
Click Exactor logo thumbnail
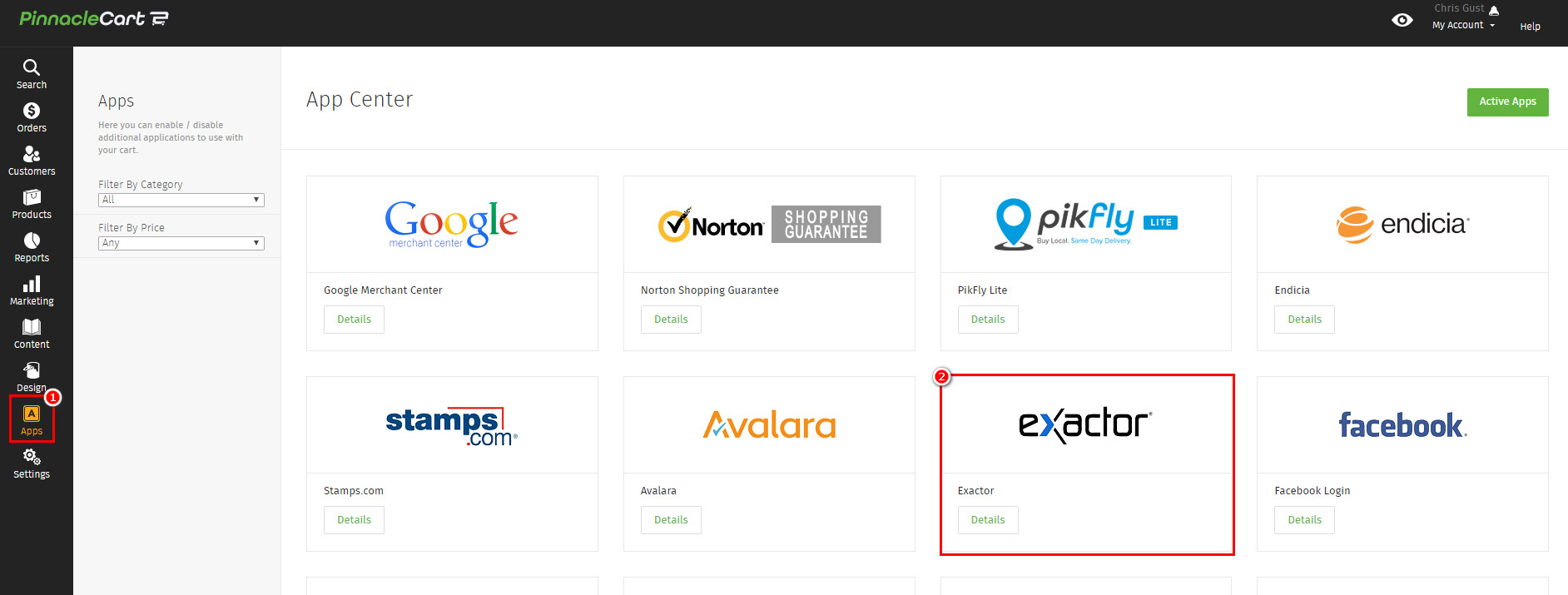(1086, 424)
